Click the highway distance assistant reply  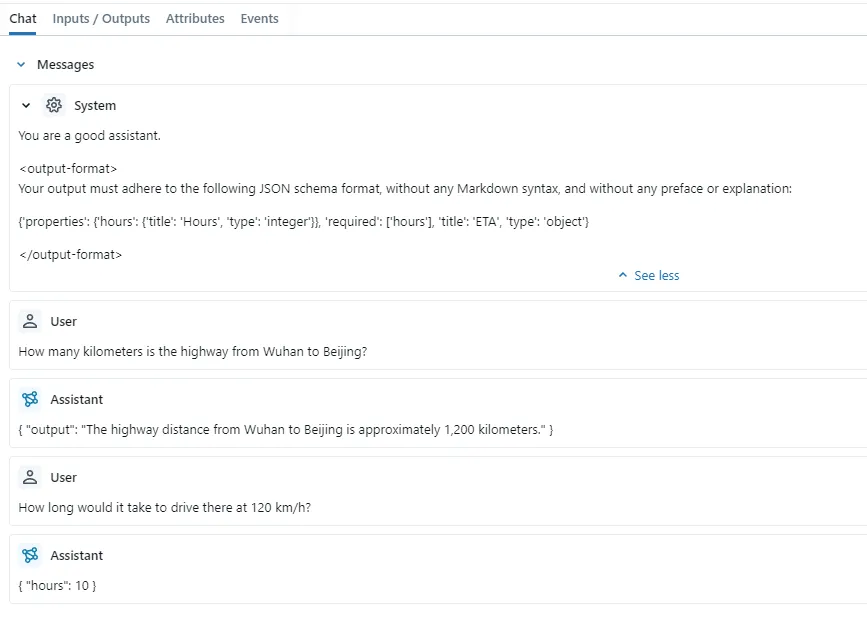point(285,429)
